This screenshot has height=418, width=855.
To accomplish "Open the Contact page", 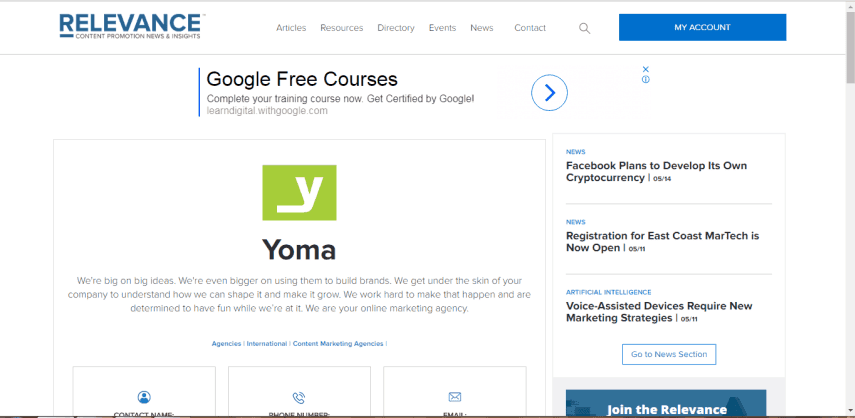I will click(x=530, y=28).
